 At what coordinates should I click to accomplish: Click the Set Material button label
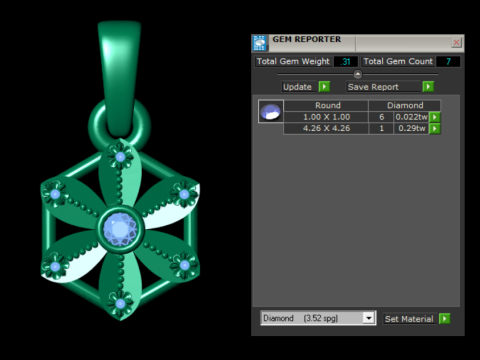pos(409,319)
